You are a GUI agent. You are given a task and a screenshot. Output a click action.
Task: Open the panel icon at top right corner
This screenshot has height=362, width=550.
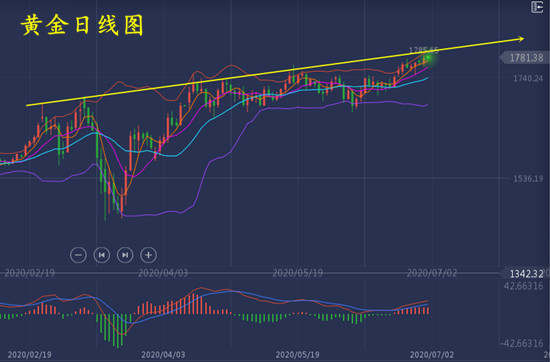click(x=537, y=7)
